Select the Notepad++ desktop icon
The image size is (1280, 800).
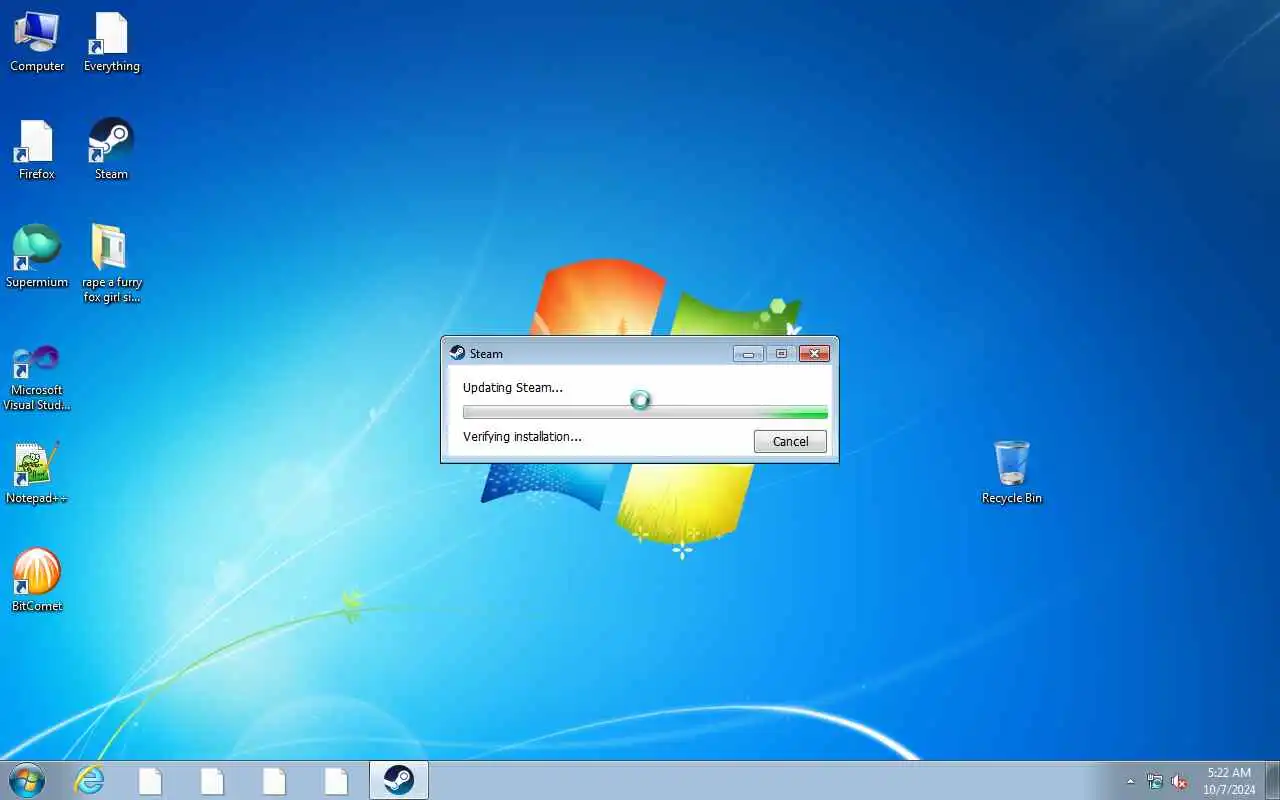click(37, 474)
